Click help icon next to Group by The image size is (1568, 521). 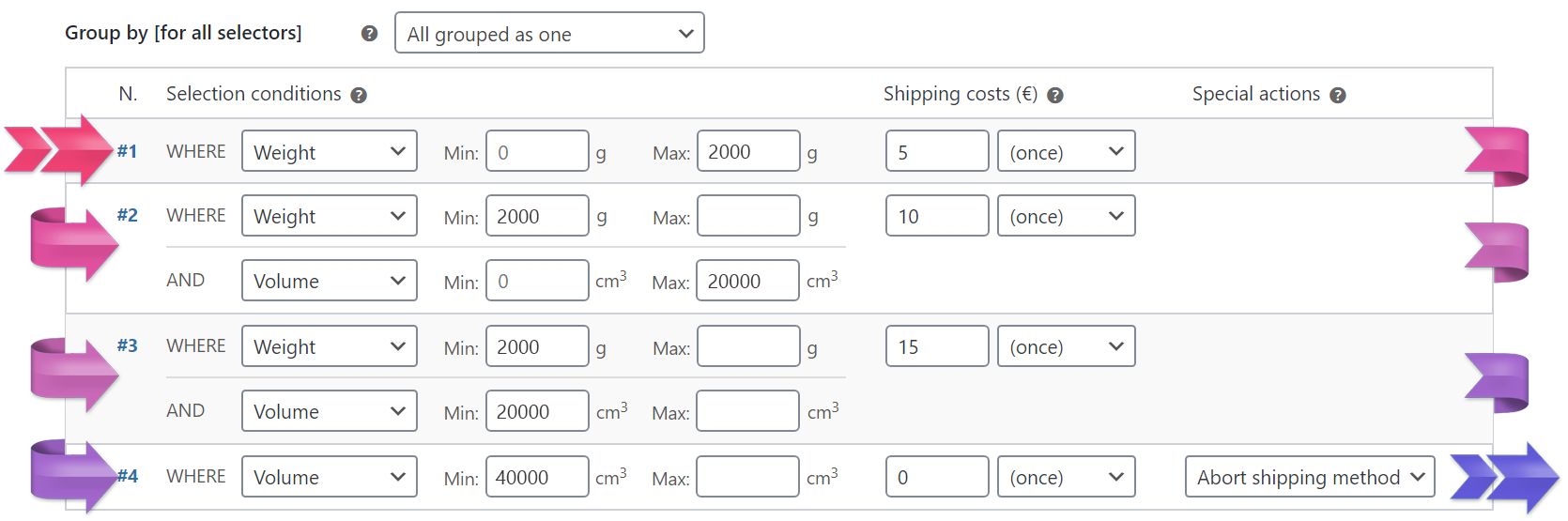[369, 34]
